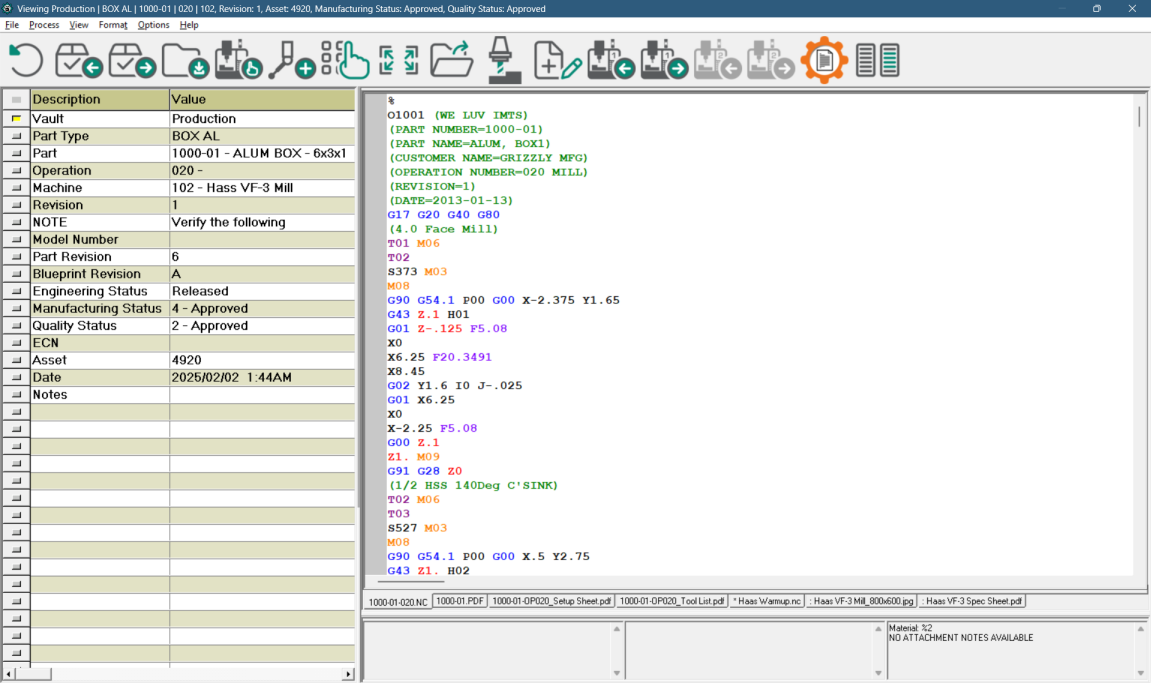
Task: Click the side-by-side compare lists icon
Action: (x=878, y=60)
